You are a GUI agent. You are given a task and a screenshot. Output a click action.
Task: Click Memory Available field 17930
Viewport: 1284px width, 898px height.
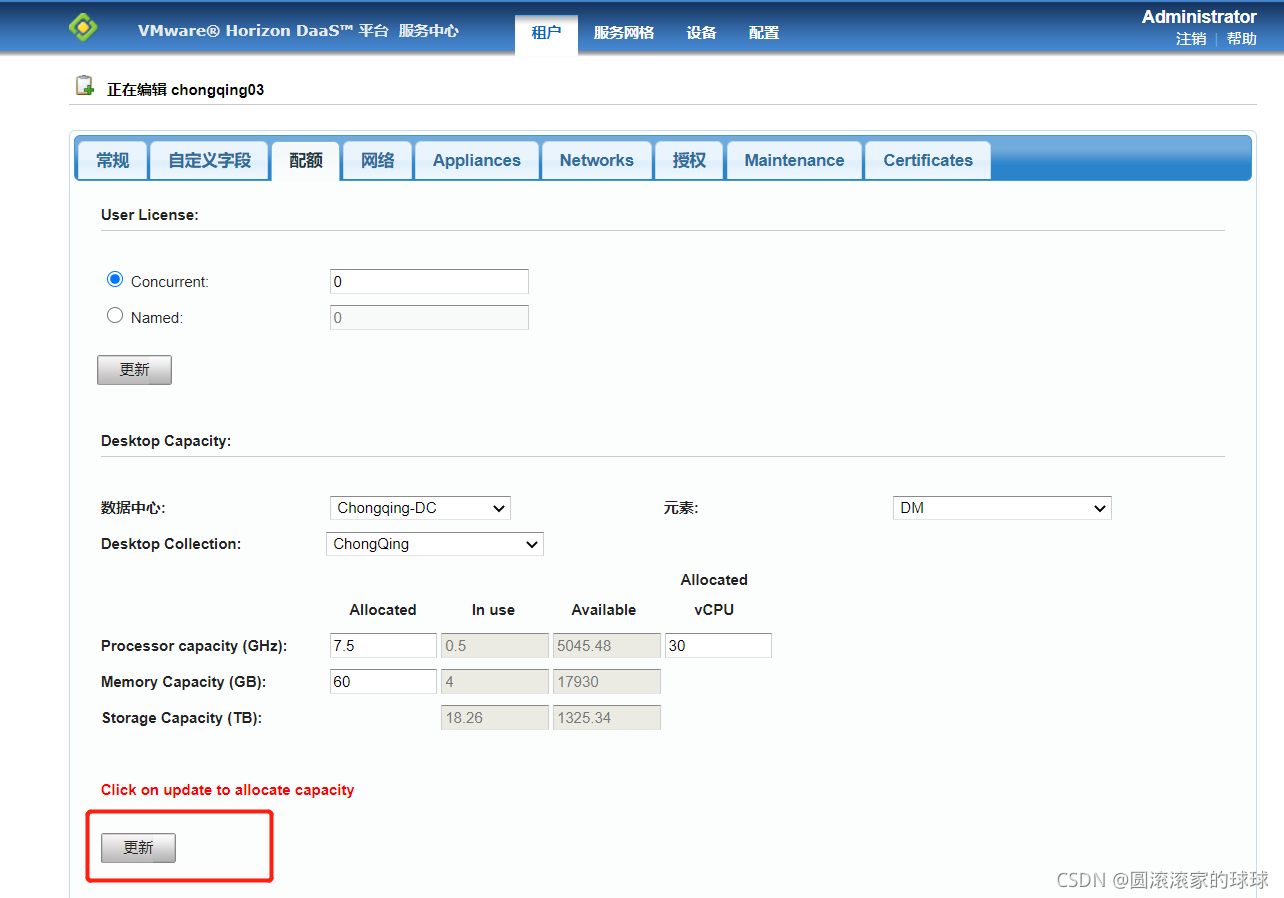point(607,681)
